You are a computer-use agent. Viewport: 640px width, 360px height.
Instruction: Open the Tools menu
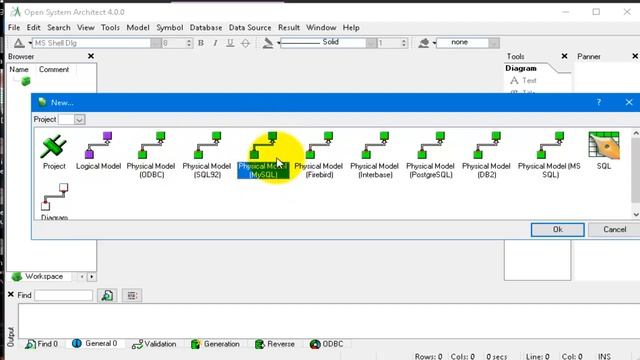(110, 28)
